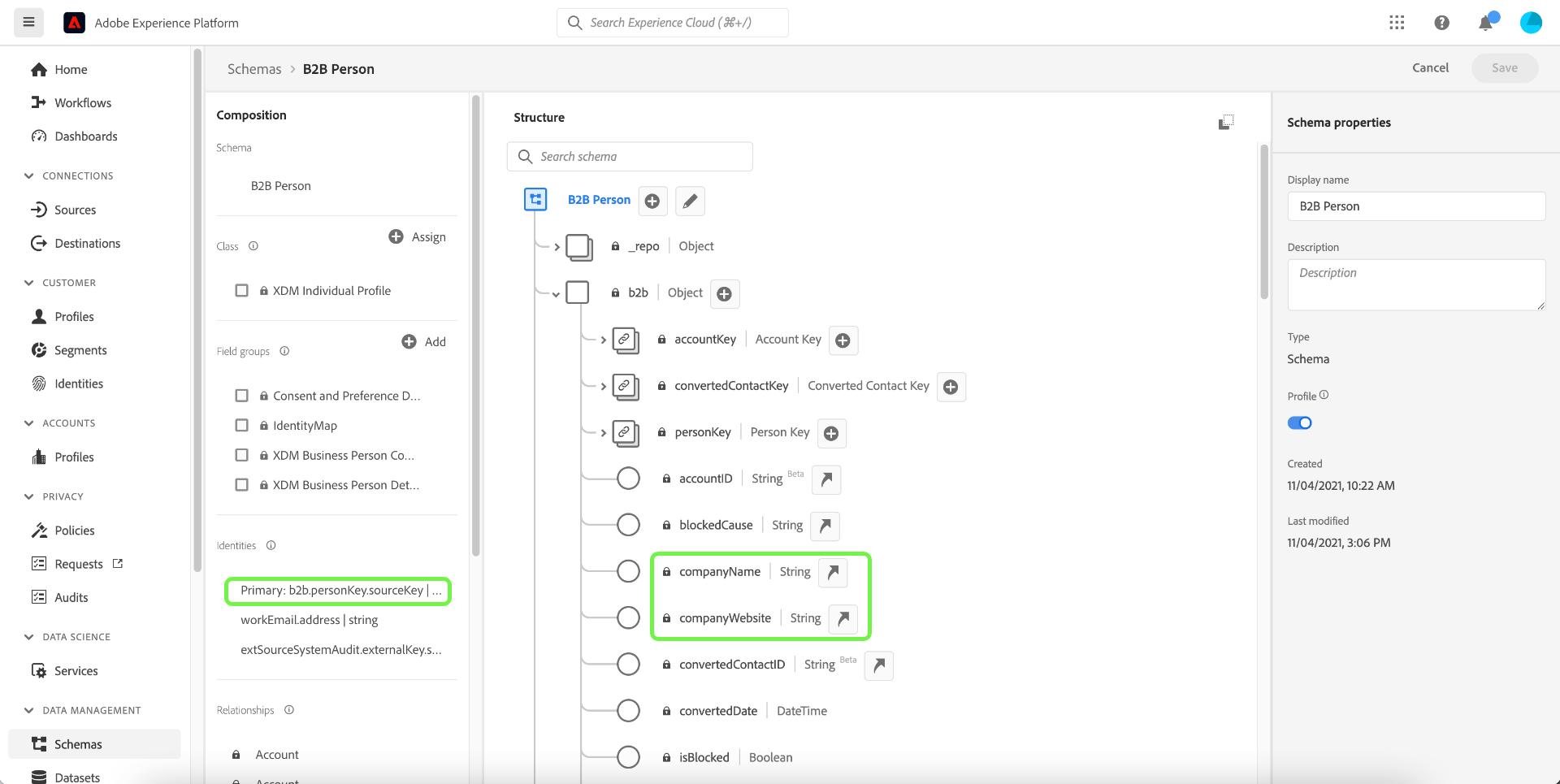
Task: Check the XDM Individual Profile checkbox
Action: coord(241,290)
